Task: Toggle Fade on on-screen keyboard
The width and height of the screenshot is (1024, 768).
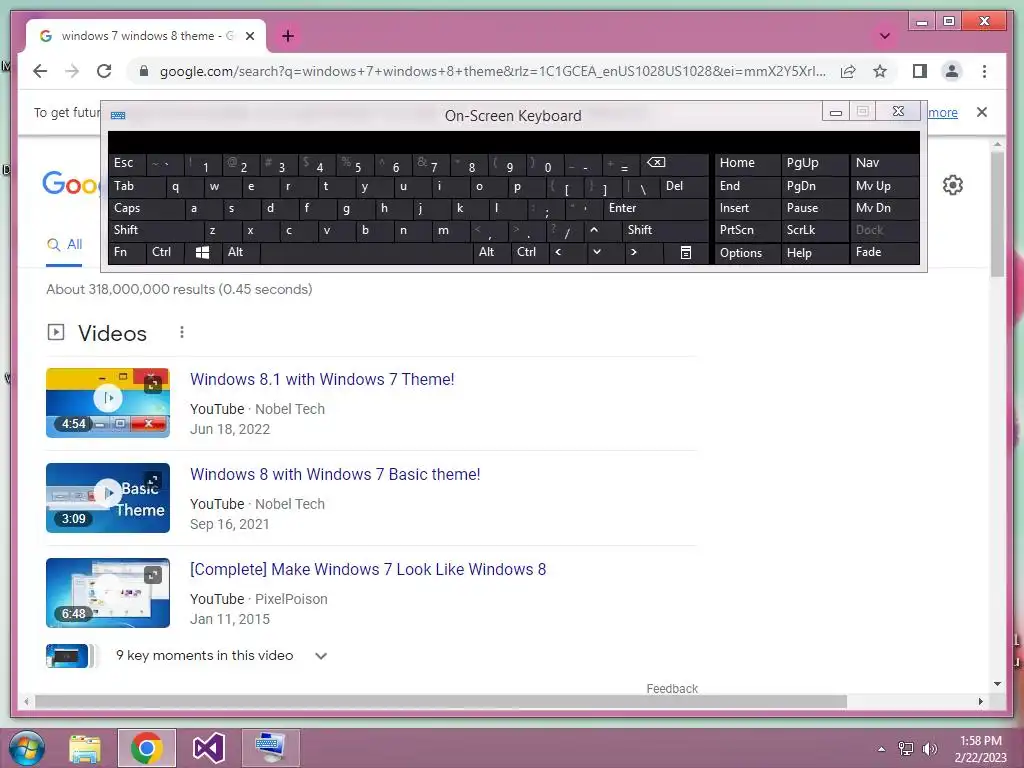Action: 884,253
